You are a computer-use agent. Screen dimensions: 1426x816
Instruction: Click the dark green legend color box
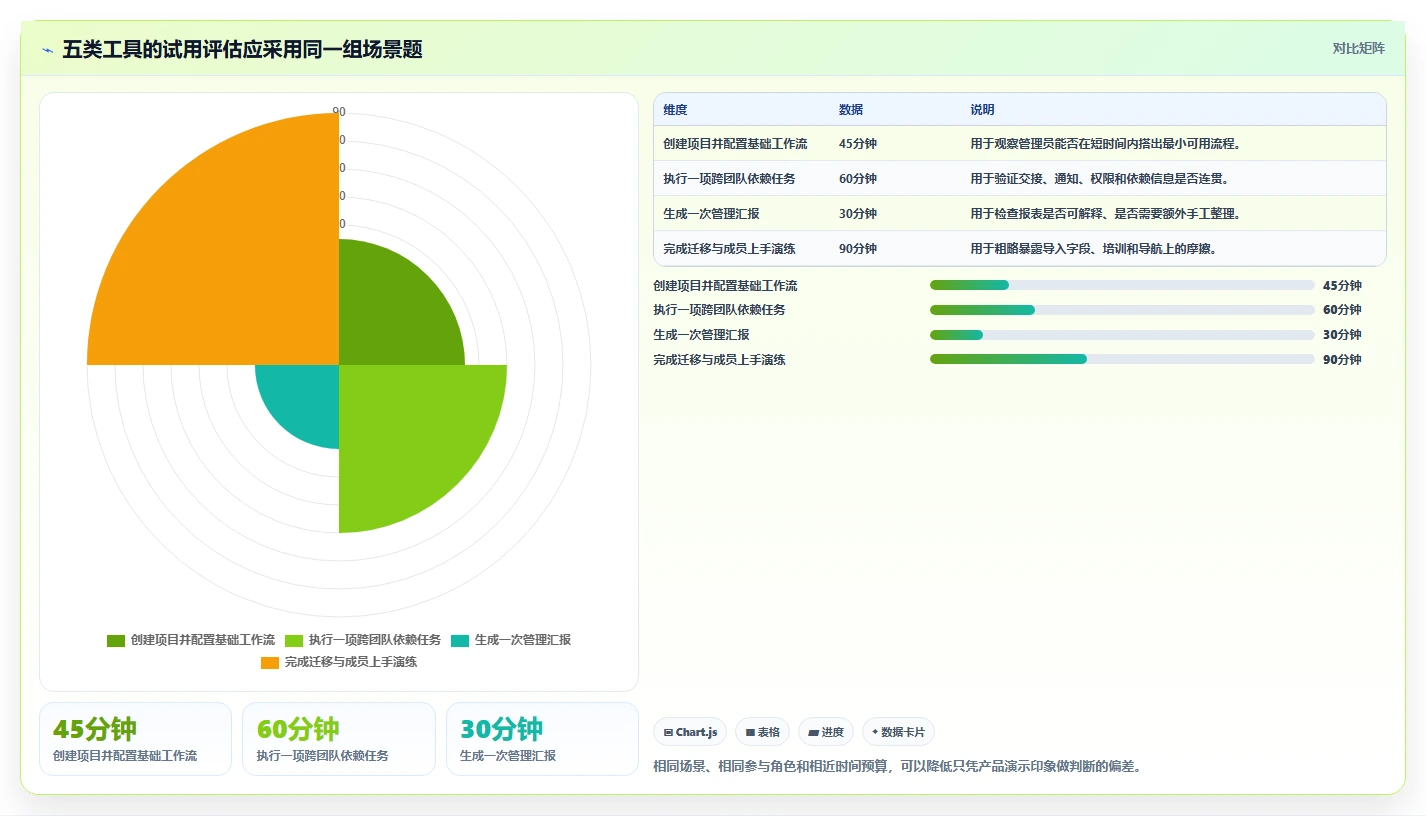(x=116, y=640)
